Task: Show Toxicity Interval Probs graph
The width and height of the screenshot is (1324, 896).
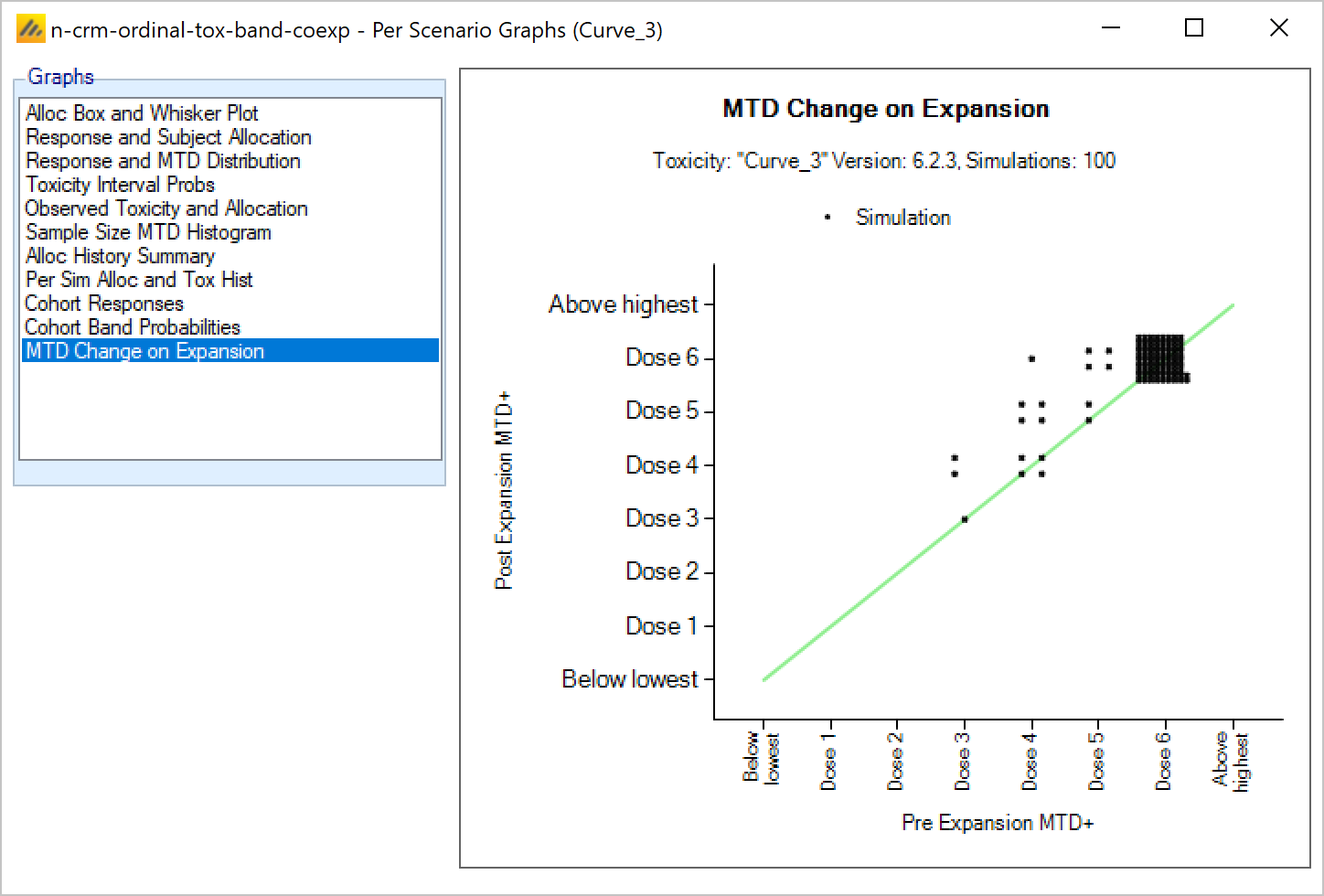Action: coord(120,185)
